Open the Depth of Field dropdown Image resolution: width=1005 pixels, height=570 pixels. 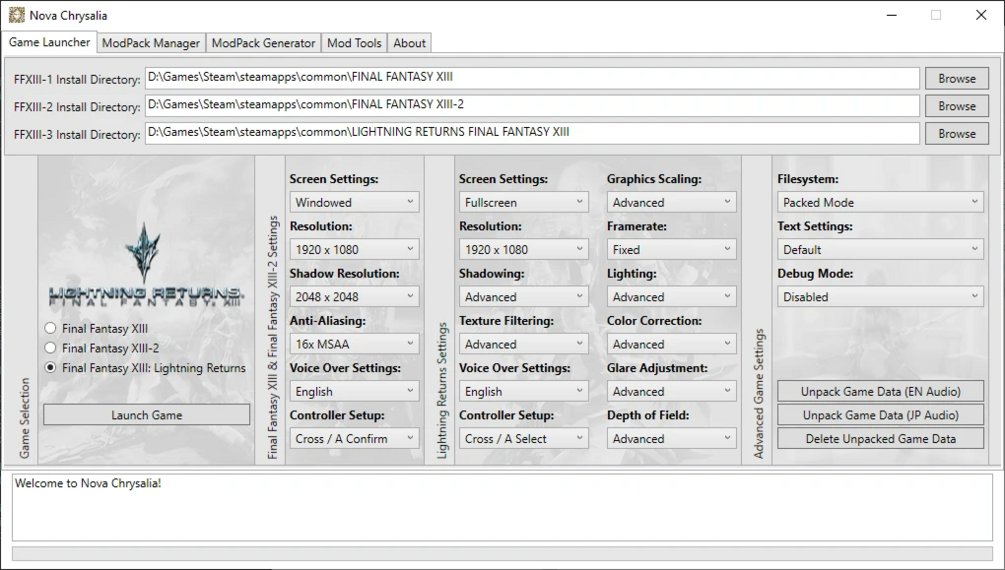pos(672,439)
